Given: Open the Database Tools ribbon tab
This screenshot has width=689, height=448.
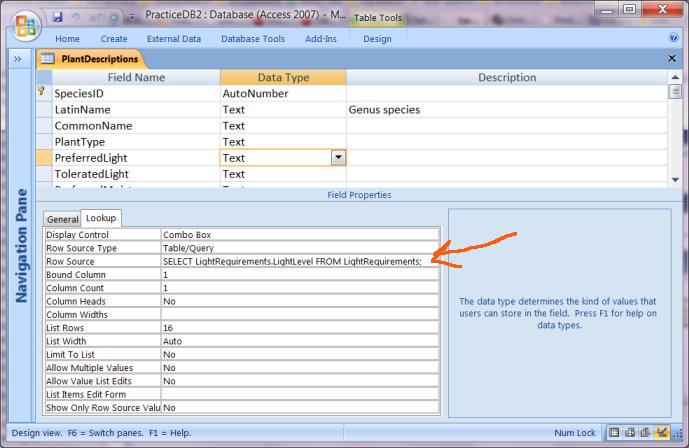Looking at the screenshot, I should click(x=253, y=39).
